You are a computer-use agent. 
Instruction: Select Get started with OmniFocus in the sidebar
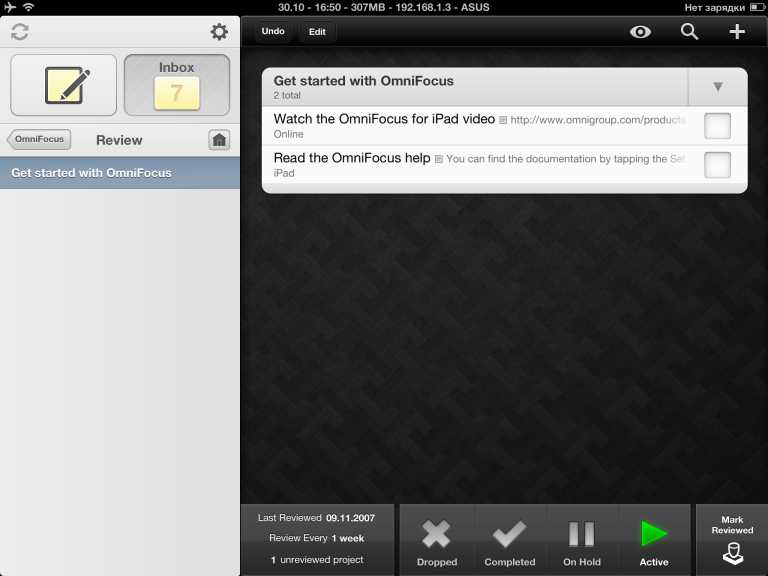coord(120,173)
